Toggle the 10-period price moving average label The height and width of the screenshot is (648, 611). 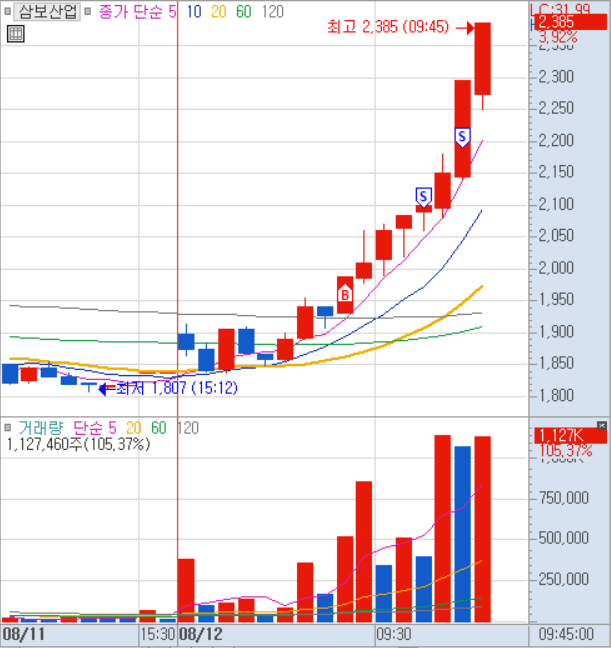(x=192, y=12)
